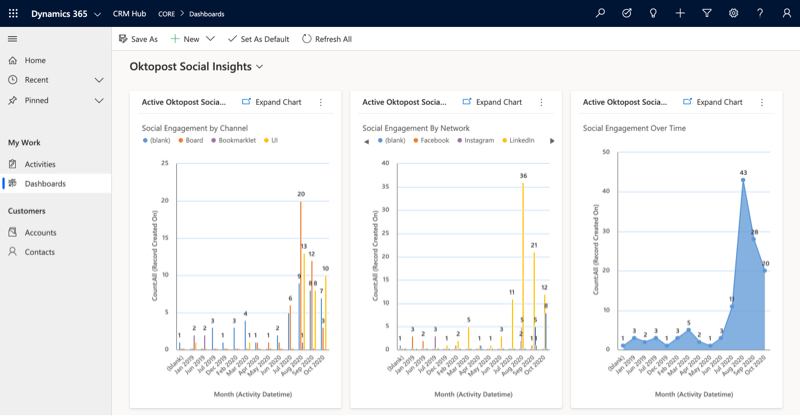The image size is (800, 416).
Task: Toggle Instagram legend item
Action: (x=476, y=140)
